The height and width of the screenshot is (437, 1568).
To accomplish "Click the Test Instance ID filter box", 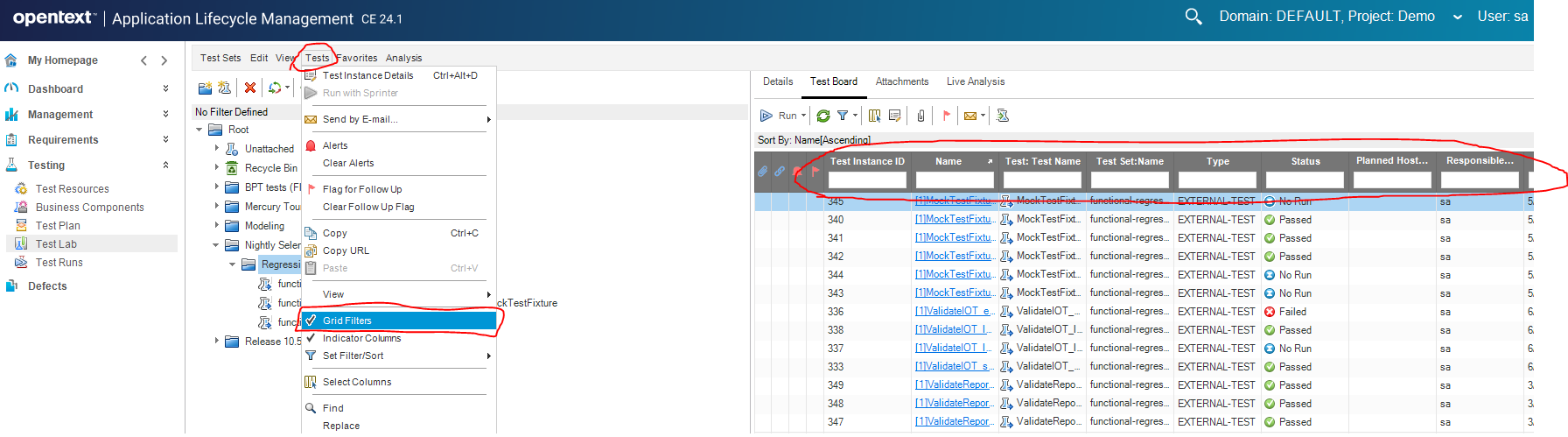I will coord(867,180).
